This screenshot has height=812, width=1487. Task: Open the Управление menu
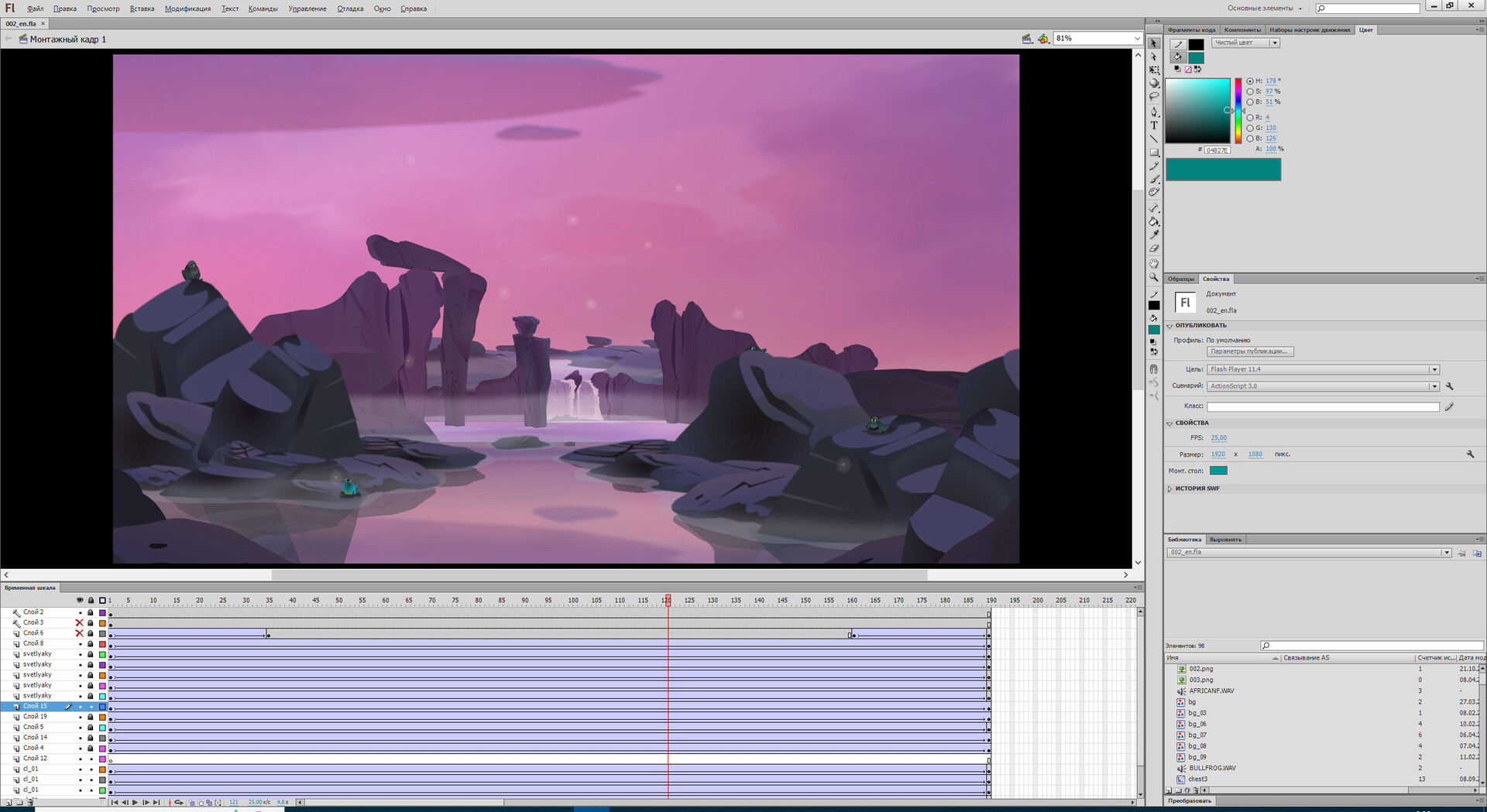[307, 9]
